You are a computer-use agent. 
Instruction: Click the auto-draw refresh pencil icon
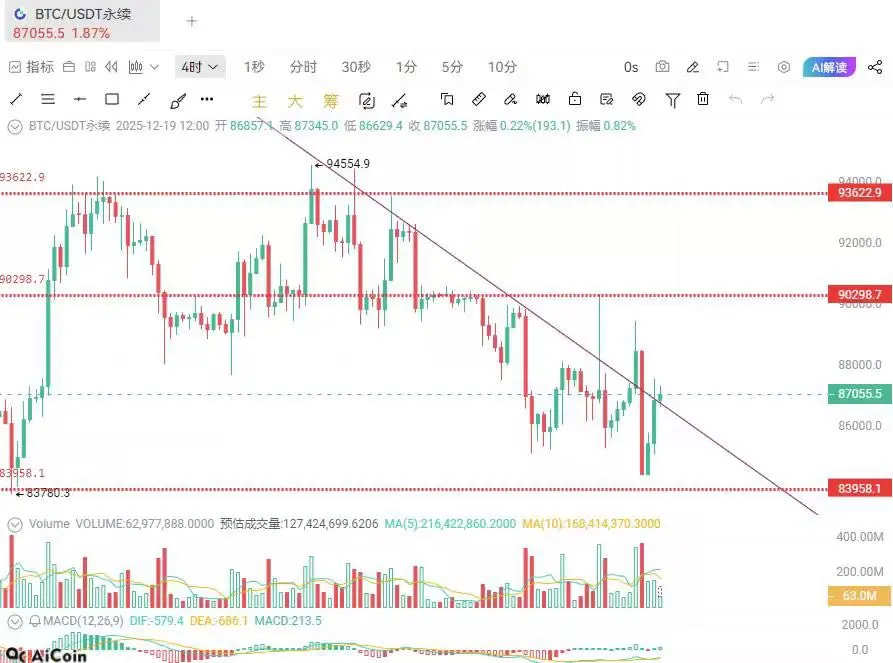coord(367,101)
